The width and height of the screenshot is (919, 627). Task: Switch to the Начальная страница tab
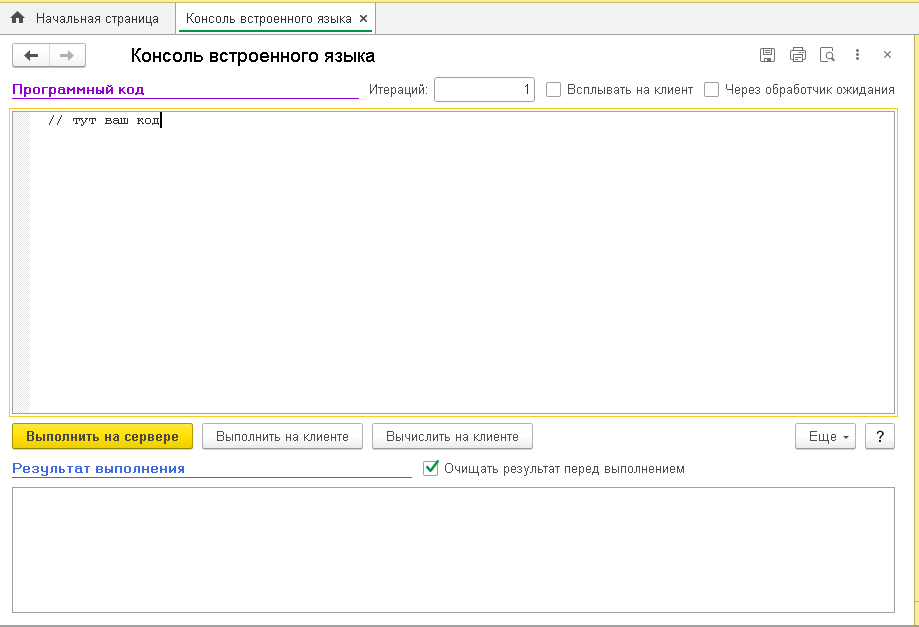pyautogui.click(x=86, y=18)
